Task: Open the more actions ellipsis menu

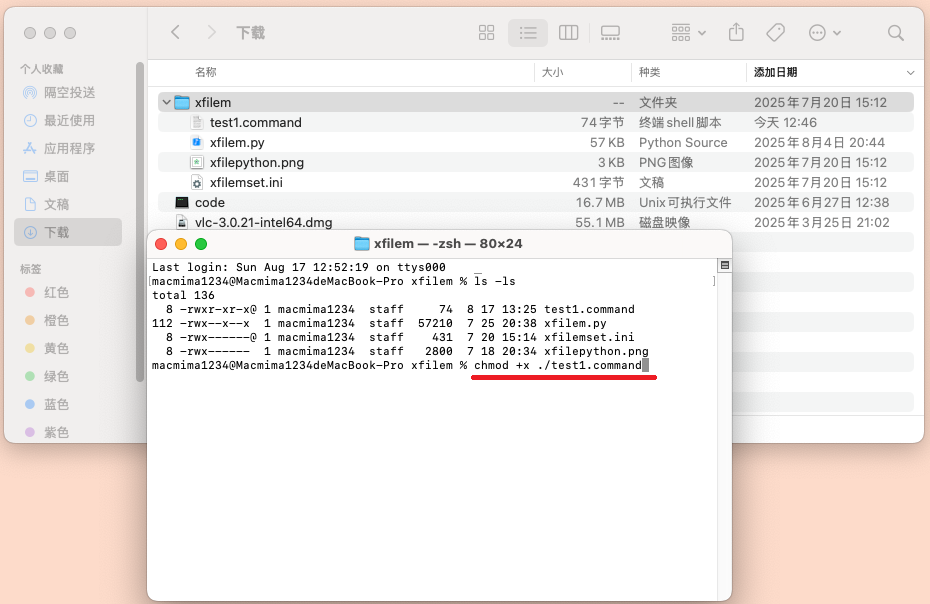Action: click(823, 33)
